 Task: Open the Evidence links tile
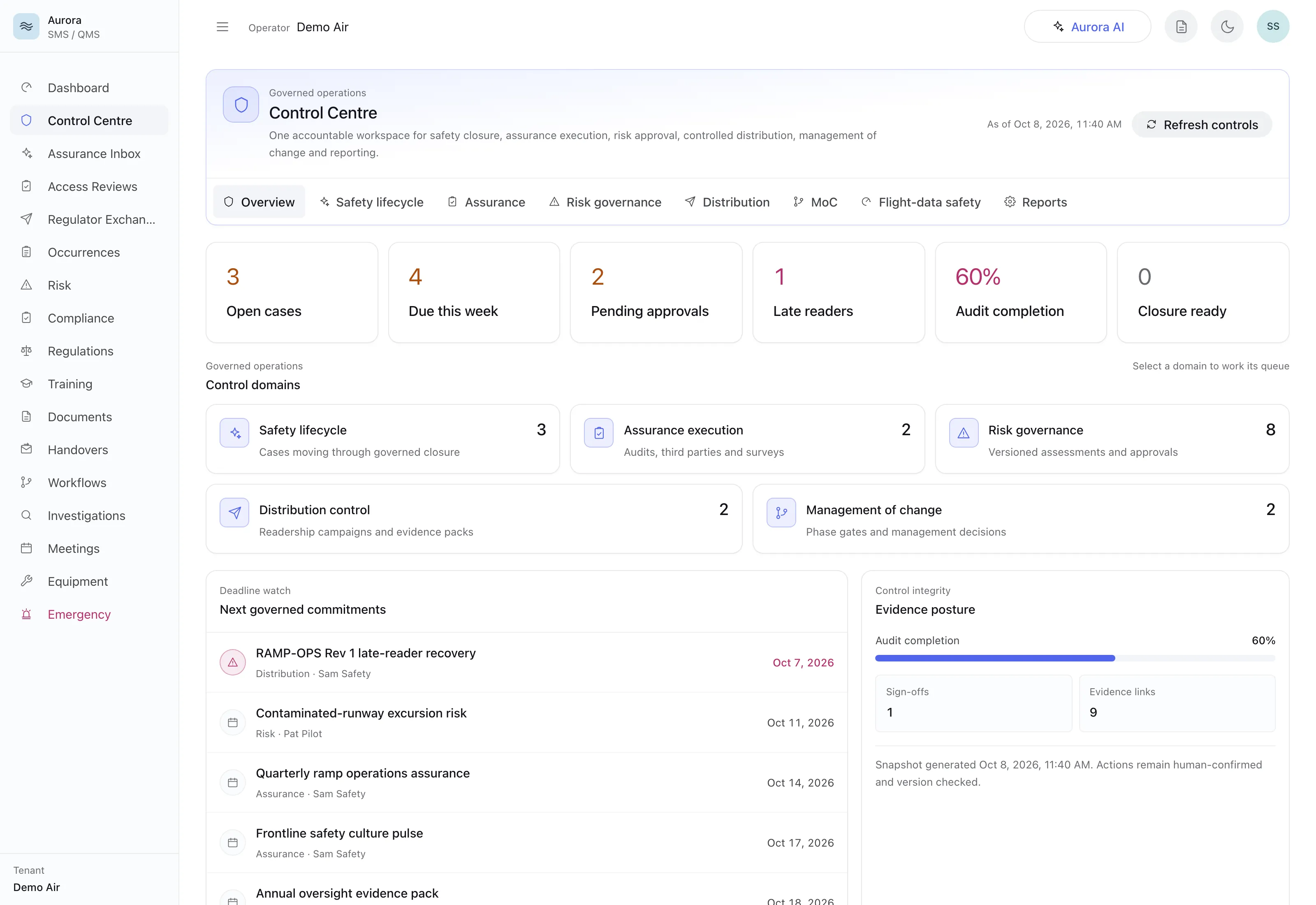pyautogui.click(x=1177, y=704)
